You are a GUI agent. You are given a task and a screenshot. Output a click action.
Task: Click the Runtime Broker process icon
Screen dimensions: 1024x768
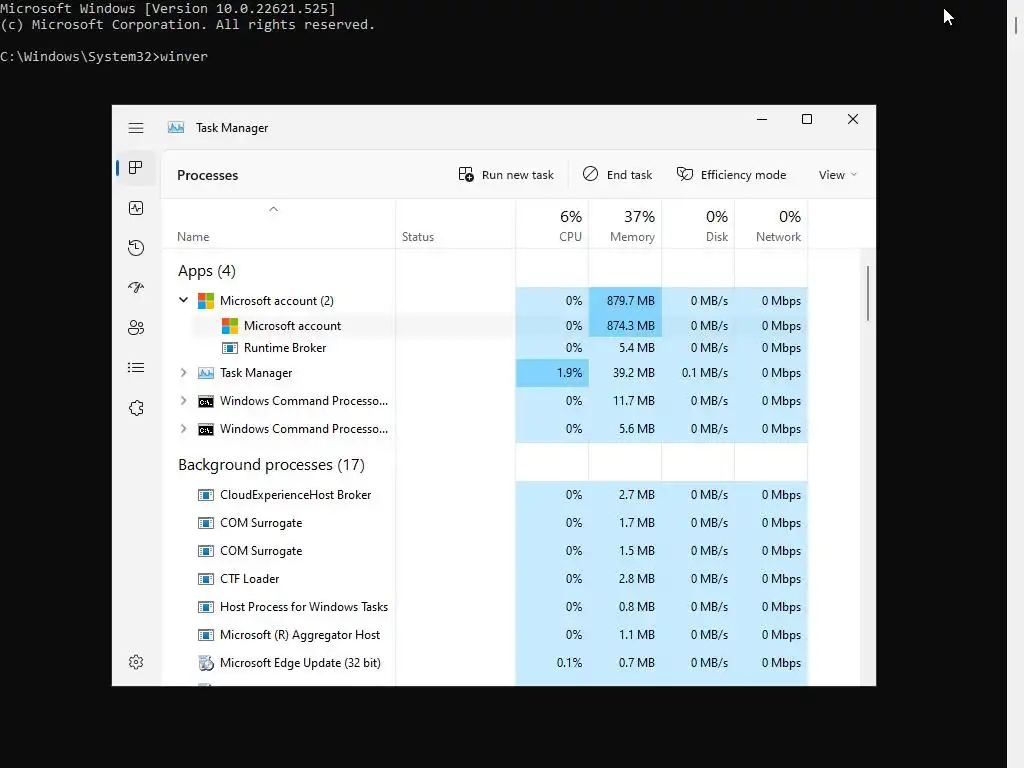tap(230, 348)
